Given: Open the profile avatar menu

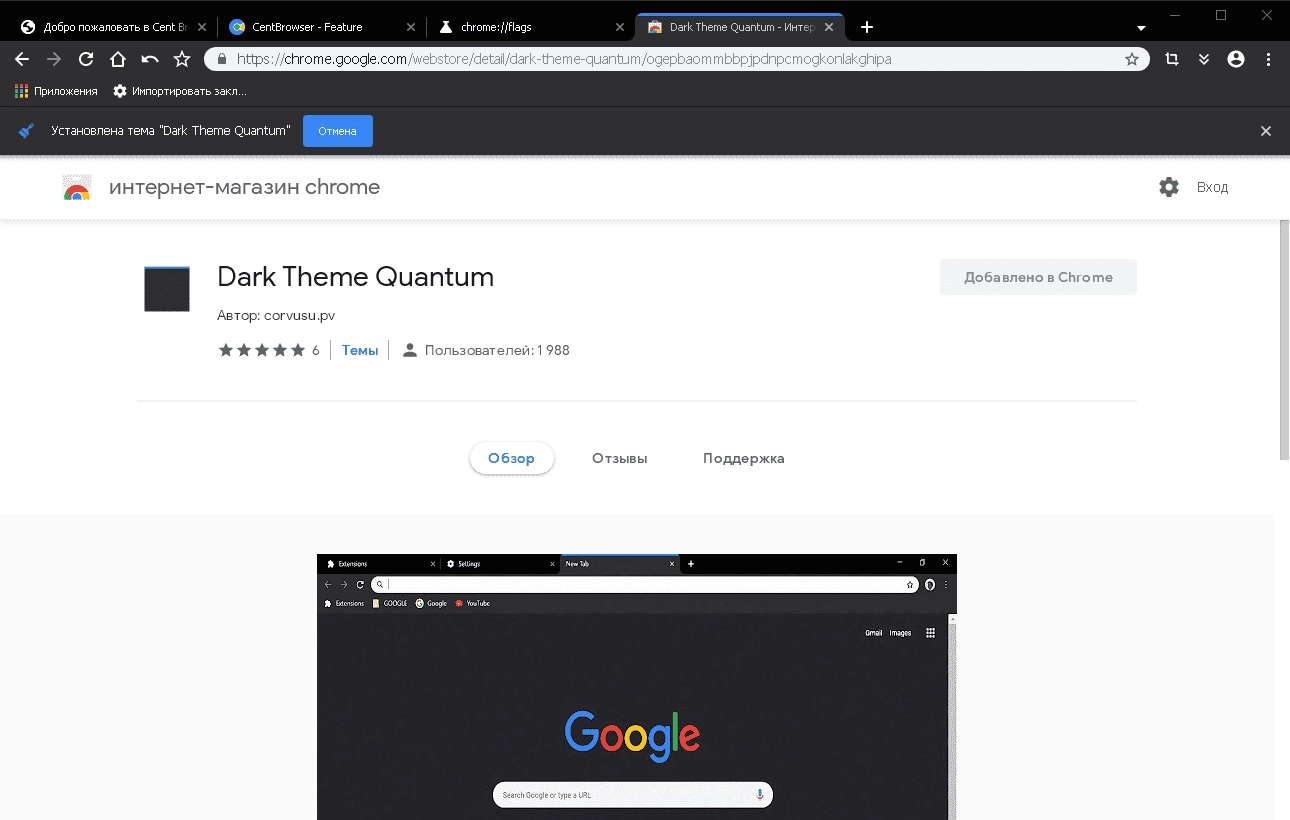Looking at the screenshot, I should point(1236,59).
